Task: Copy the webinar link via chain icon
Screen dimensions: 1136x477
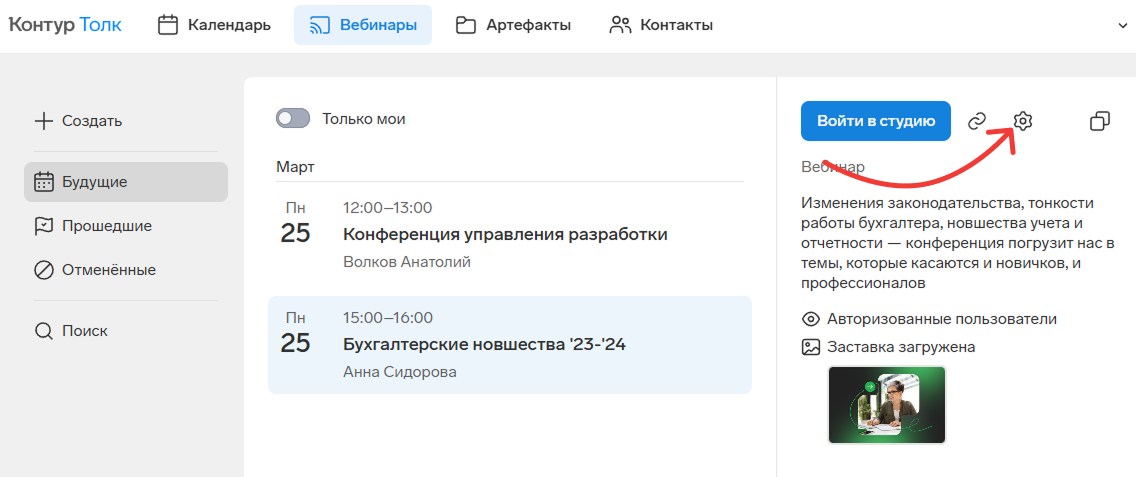Action: pos(977,121)
